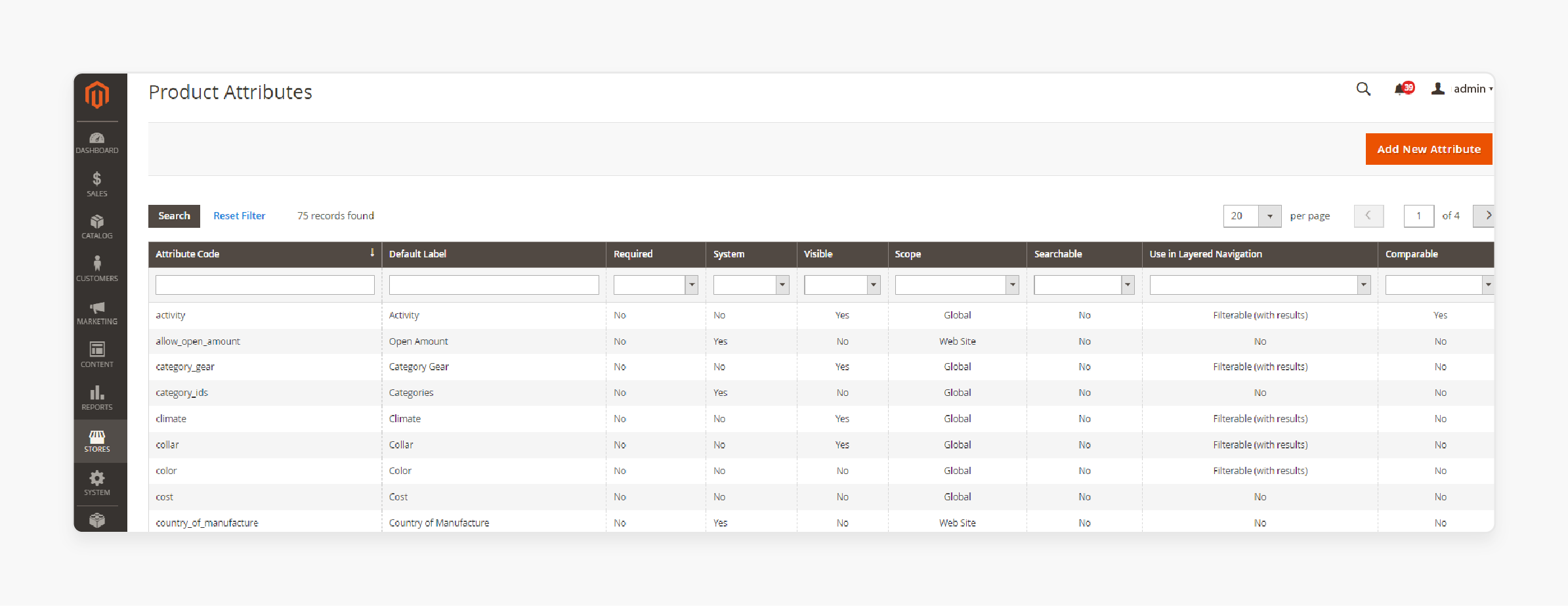Open the color attribute row
Viewport: 1568px width, 606px height.
click(x=821, y=471)
